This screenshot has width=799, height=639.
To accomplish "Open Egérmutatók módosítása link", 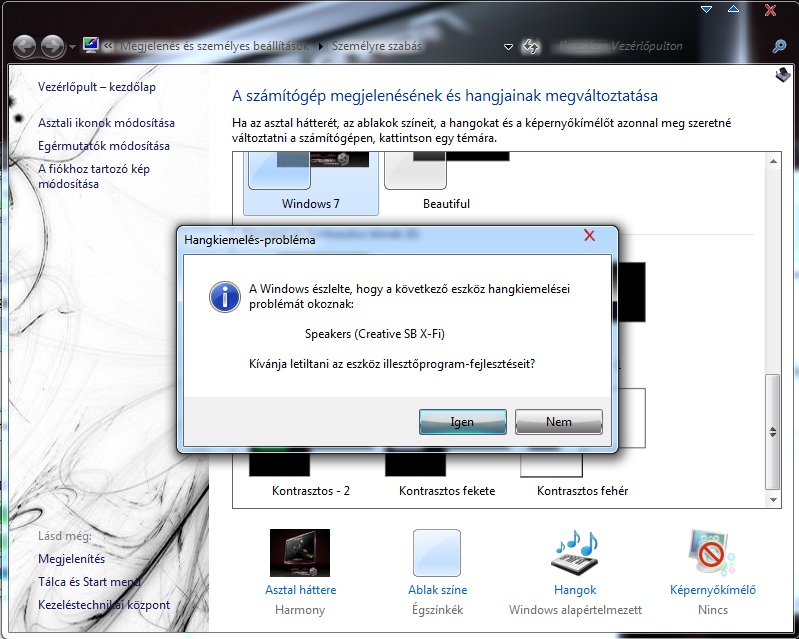I will [103, 146].
